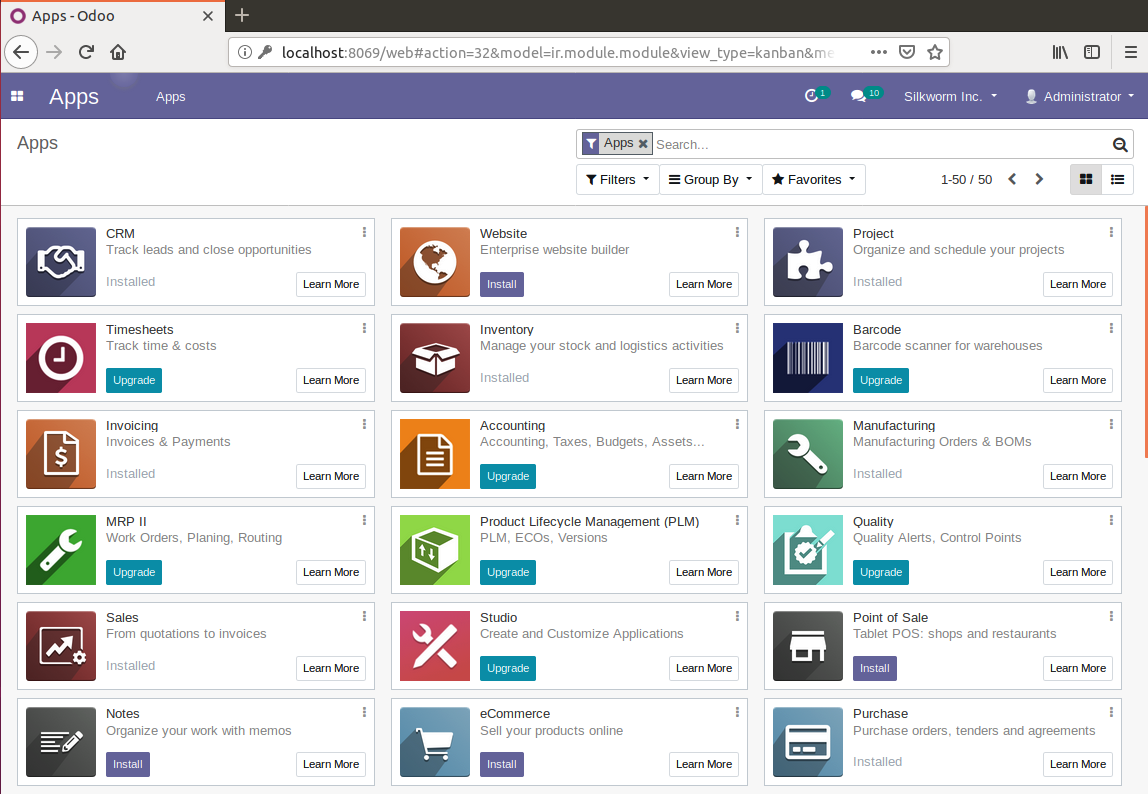Switch to list view

pos(1117,180)
